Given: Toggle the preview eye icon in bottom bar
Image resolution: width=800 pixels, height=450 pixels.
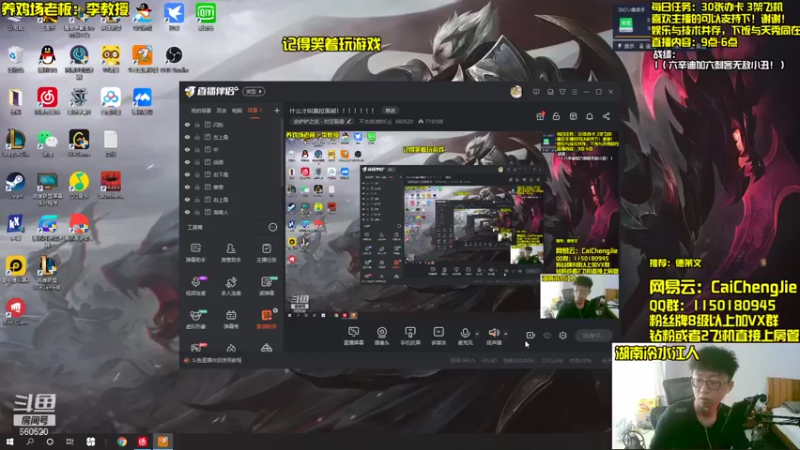Looking at the screenshot, I should pos(546,335).
